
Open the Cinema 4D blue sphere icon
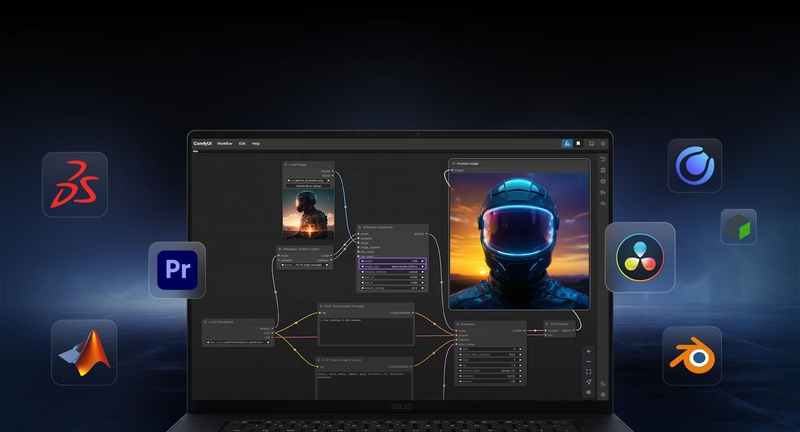click(x=695, y=165)
